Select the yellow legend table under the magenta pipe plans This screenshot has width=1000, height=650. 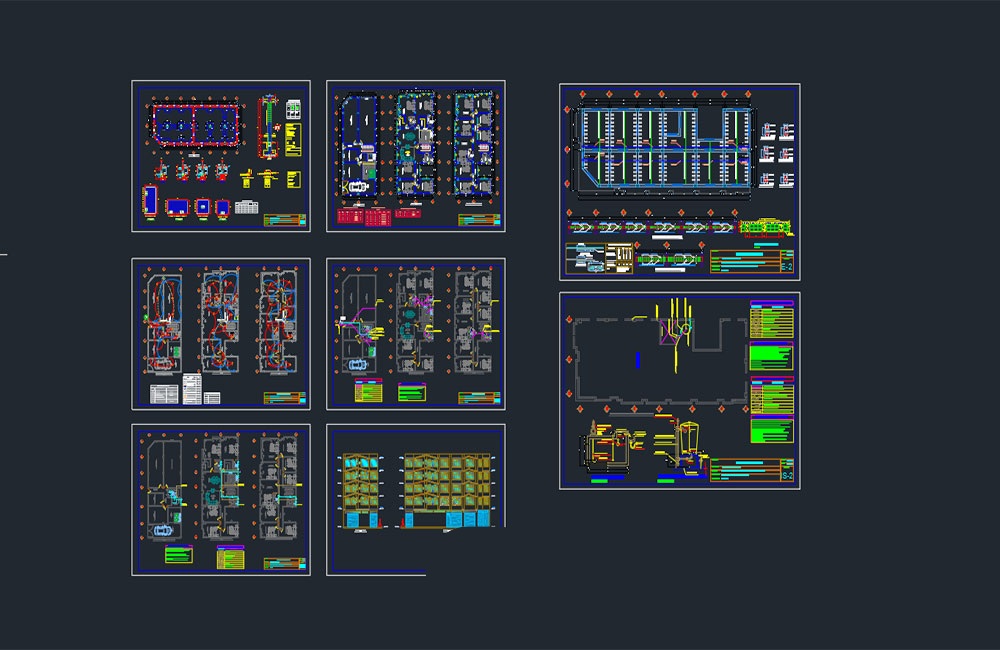pos(368,391)
